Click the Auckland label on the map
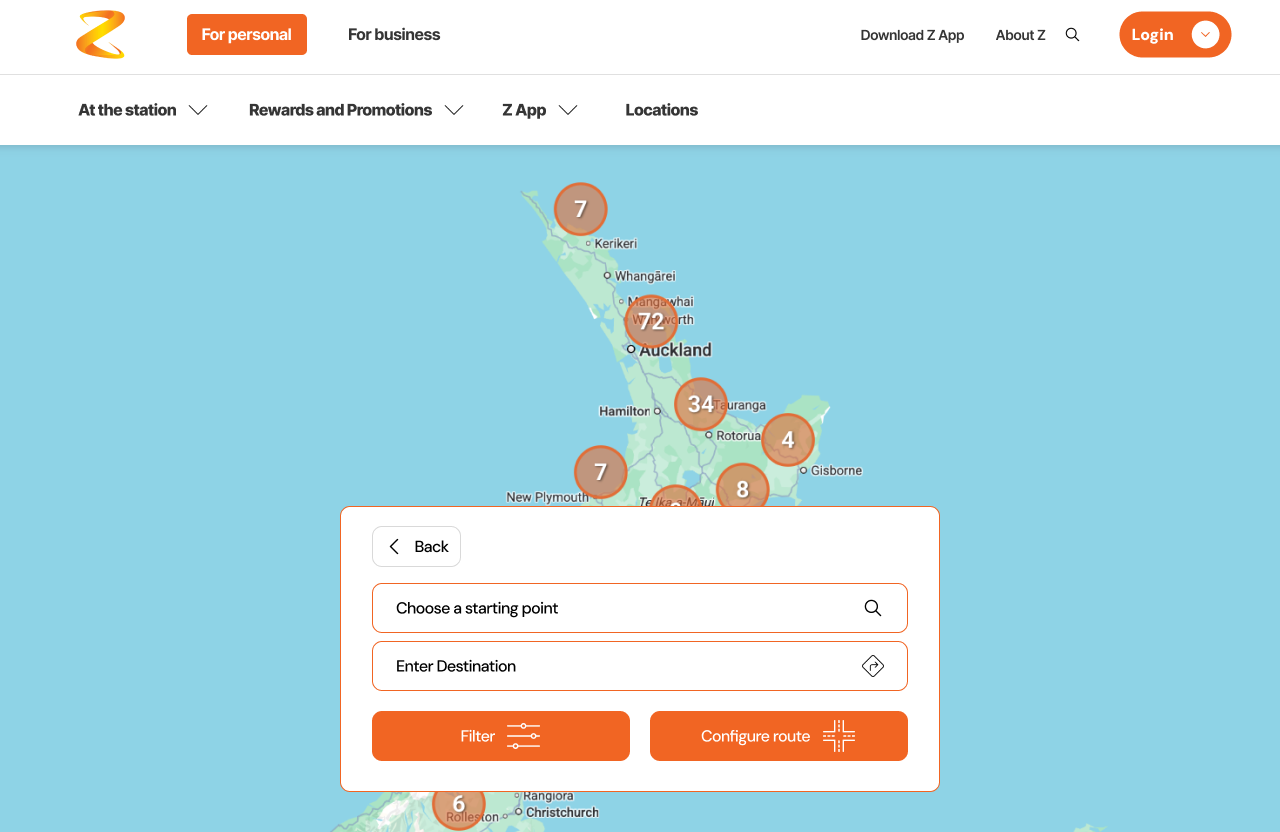 pyautogui.click(x=676, y=350)
